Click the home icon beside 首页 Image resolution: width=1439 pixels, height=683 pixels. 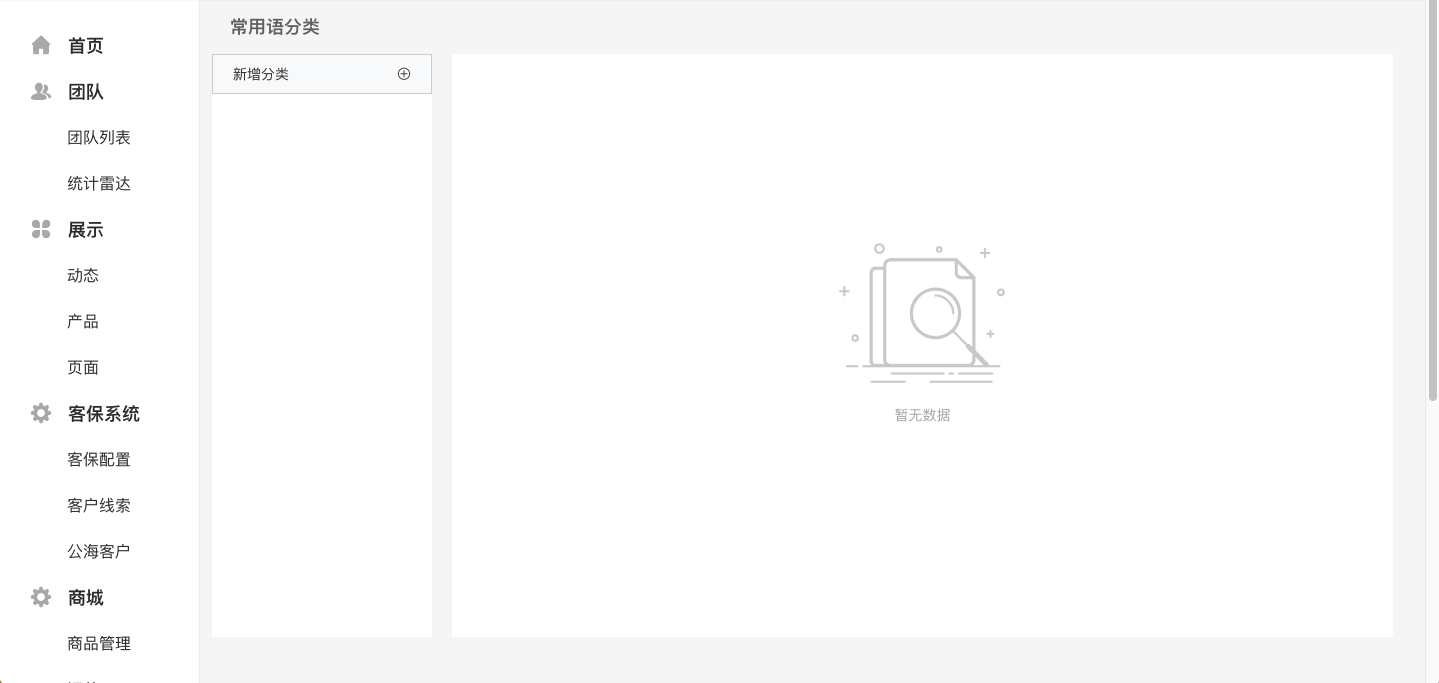pos(41,45)
